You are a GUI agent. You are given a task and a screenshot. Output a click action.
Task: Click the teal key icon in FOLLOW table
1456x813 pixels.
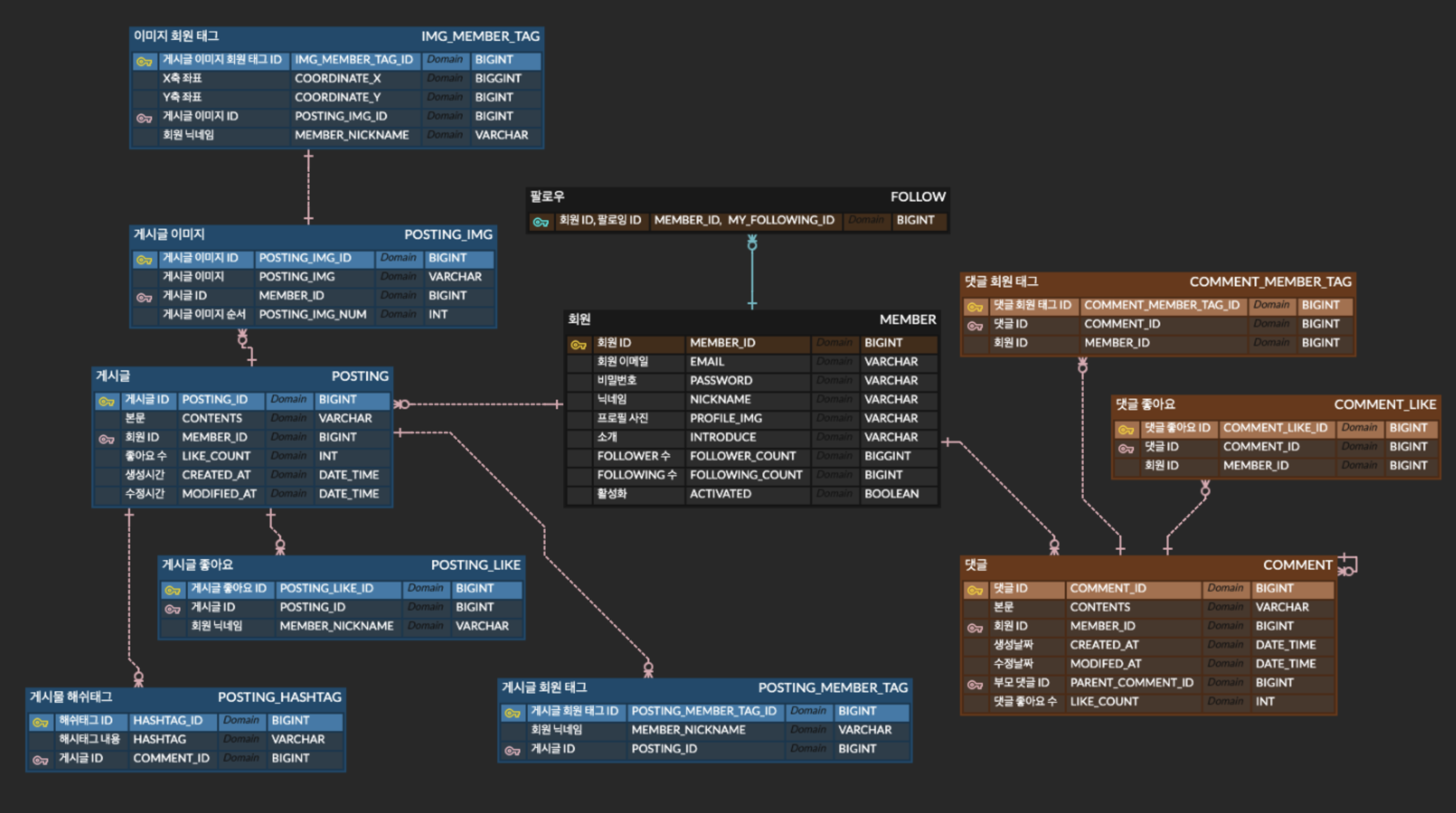[540, 222]
